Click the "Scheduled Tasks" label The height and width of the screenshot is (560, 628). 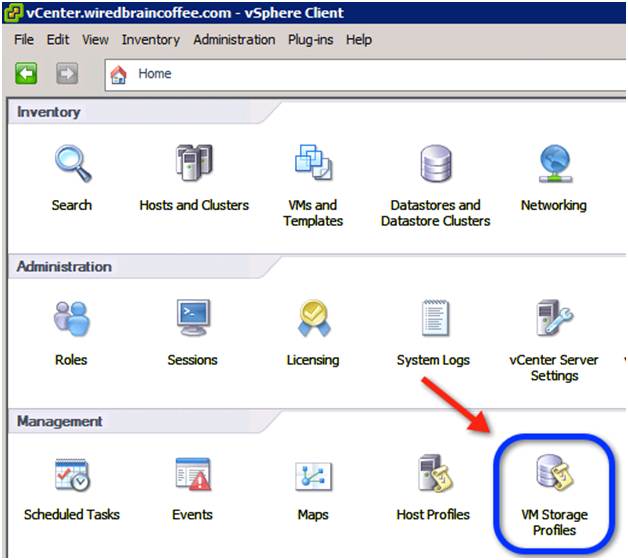(72, 514)
